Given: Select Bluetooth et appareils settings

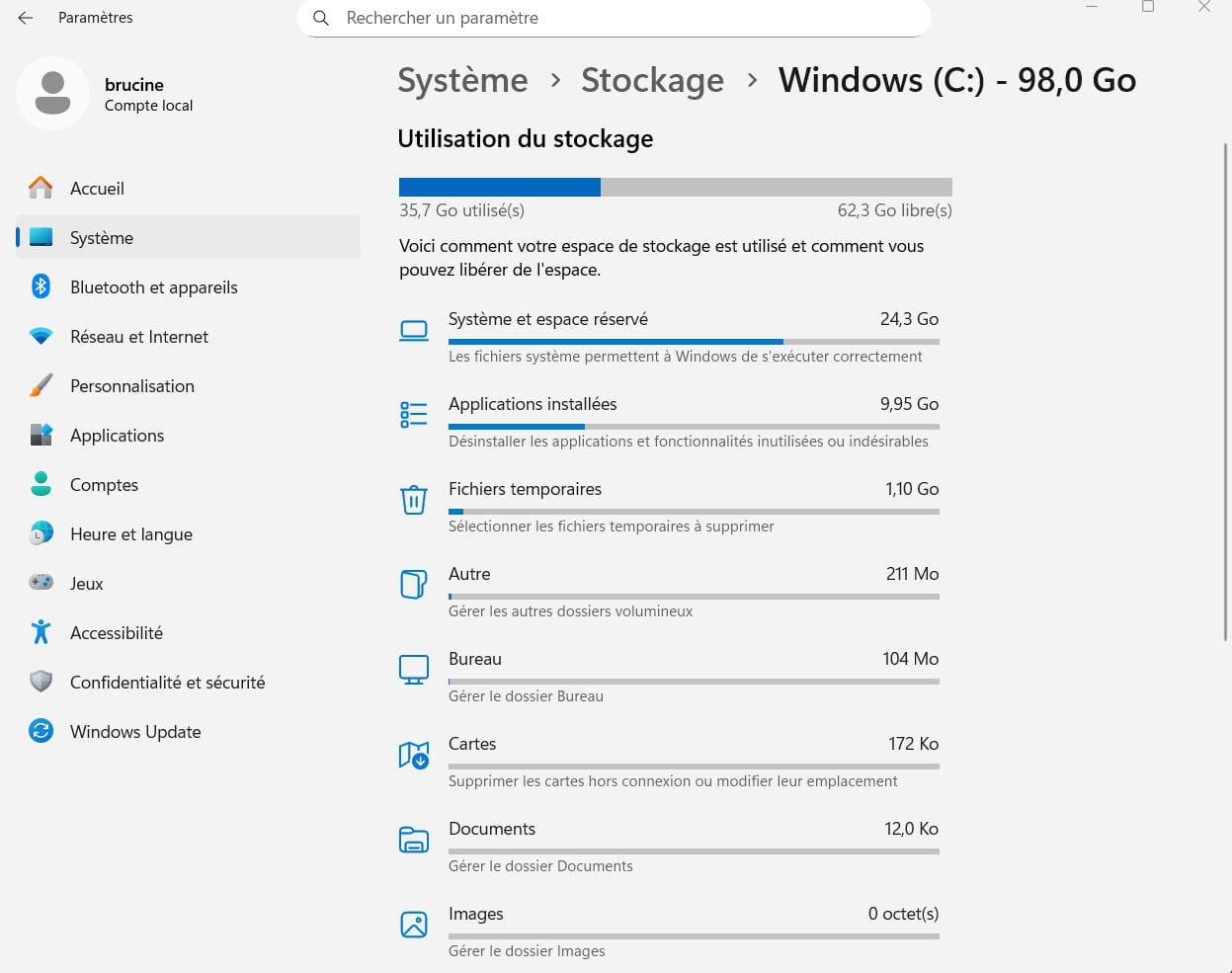Looking at the screenshot, I should coord(188,286).
